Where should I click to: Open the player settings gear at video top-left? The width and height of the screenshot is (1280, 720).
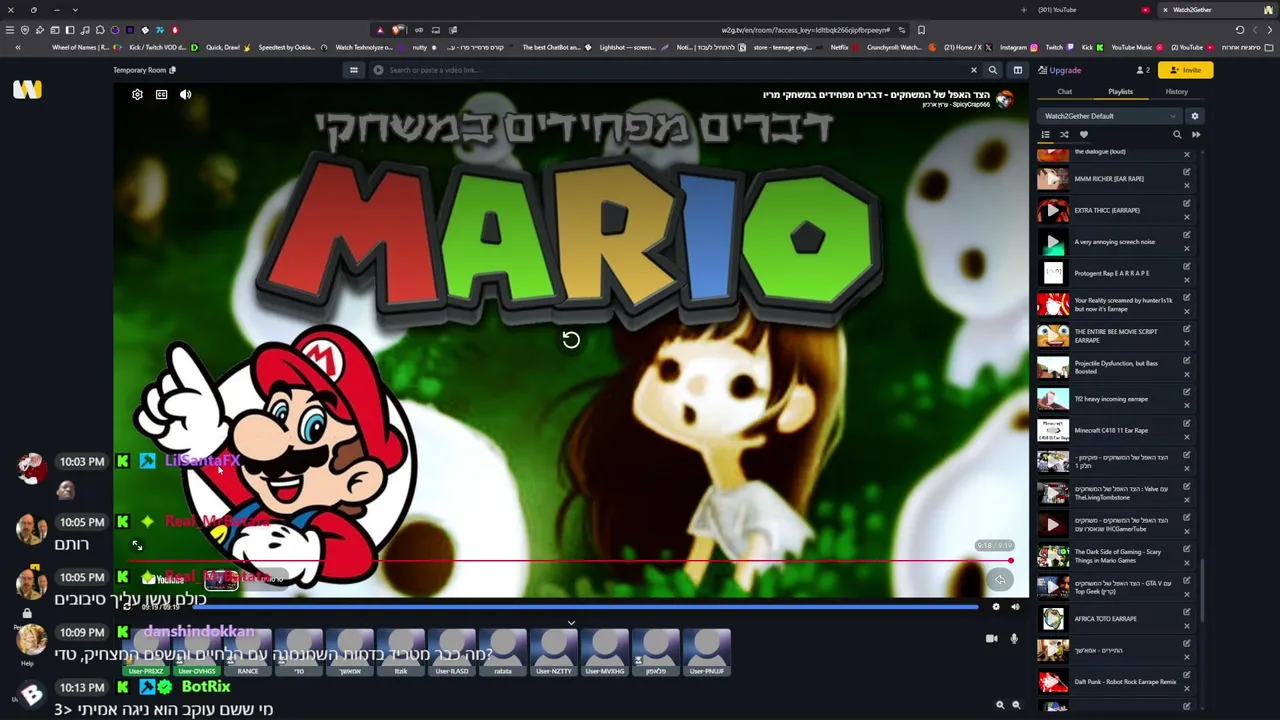(x=137, y=94)
